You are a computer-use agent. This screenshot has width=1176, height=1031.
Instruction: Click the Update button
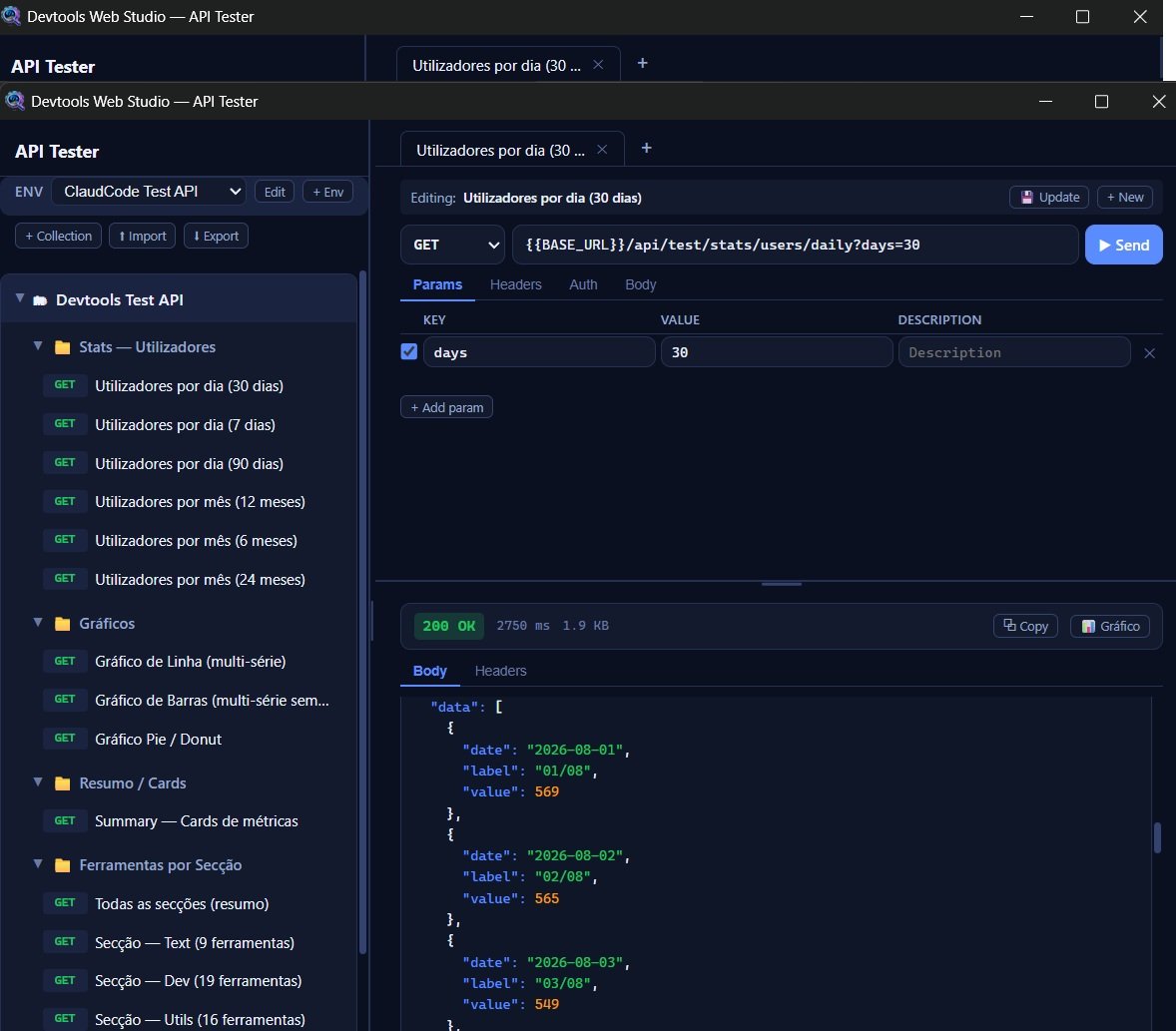coord(1048,198)
